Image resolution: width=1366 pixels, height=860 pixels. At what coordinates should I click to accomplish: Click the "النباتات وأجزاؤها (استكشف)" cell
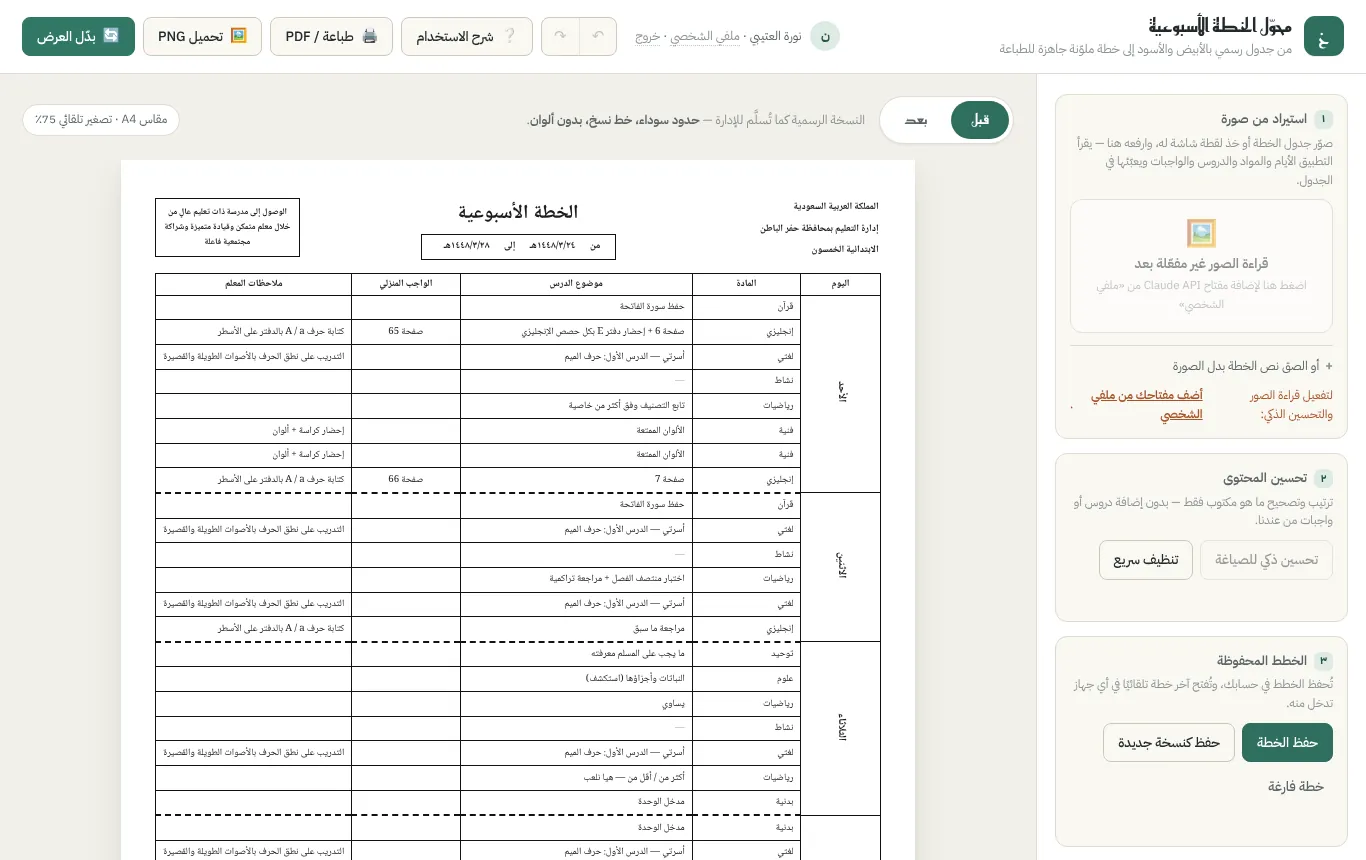tap(576, 678)
